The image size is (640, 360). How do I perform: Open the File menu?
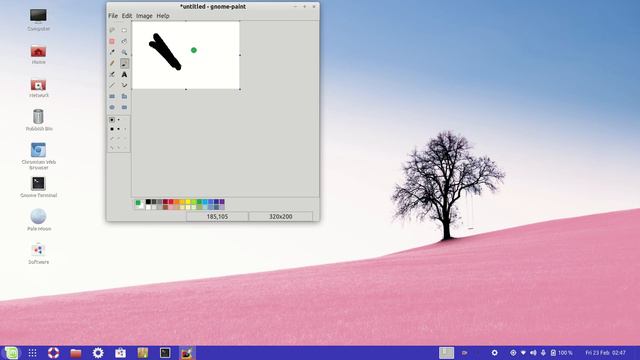click(113, 16)
